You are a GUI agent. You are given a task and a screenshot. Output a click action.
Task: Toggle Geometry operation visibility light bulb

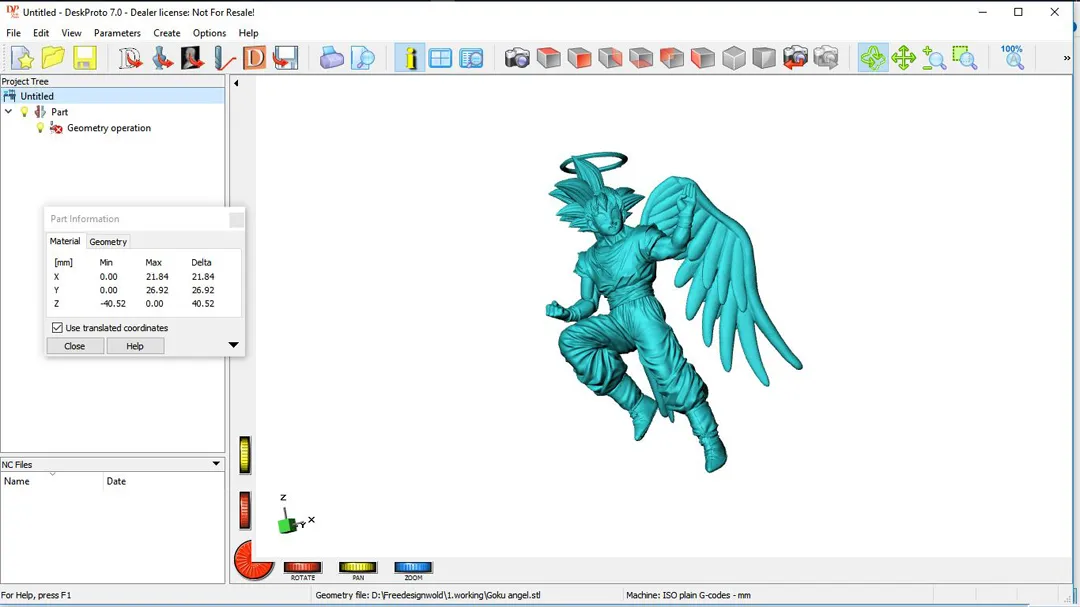click(x=40, y=128)
